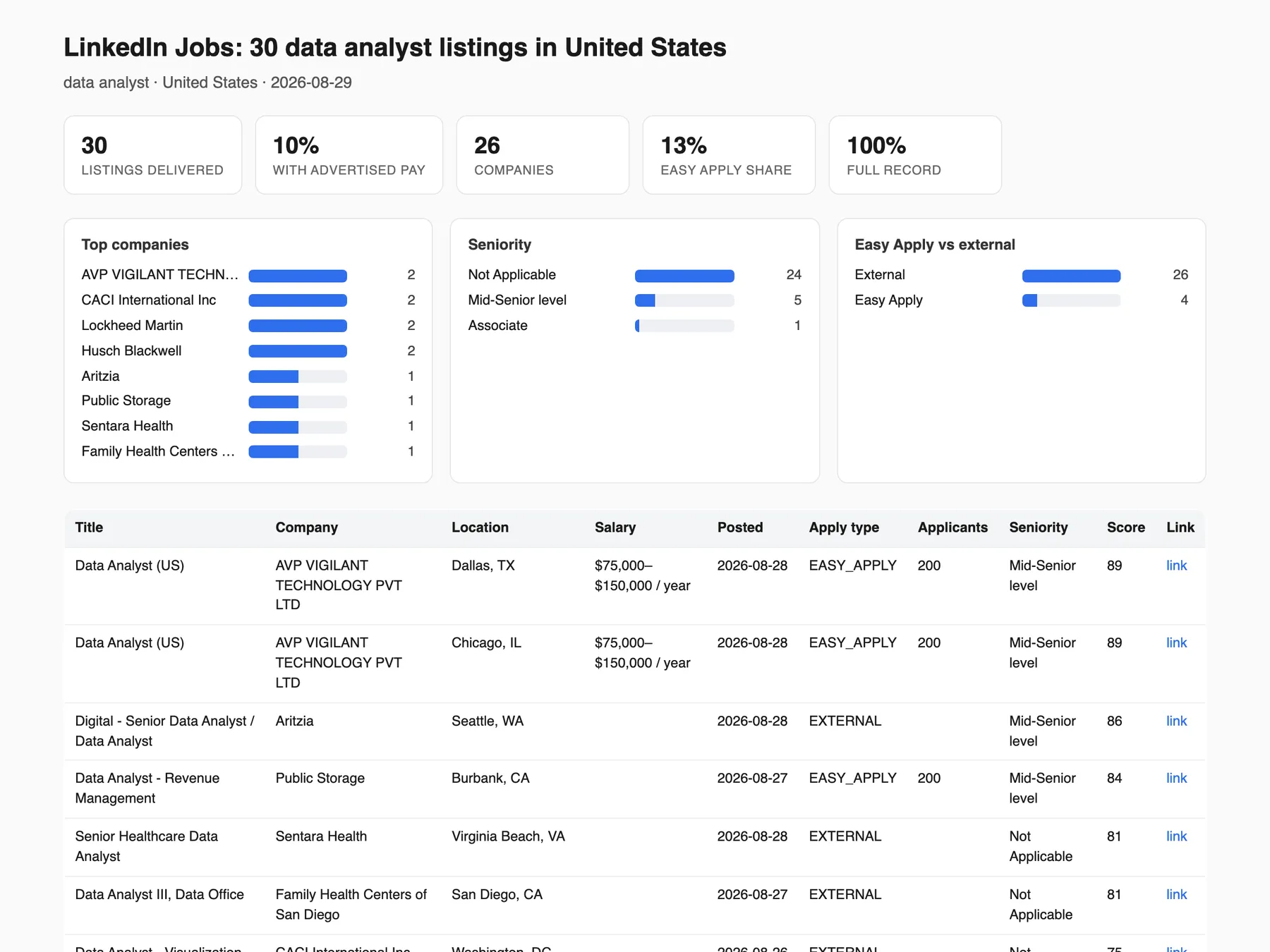The image size is (1270, 952).
Task: Click the 10% With Advertised Pay card
Action: (349, 155)
